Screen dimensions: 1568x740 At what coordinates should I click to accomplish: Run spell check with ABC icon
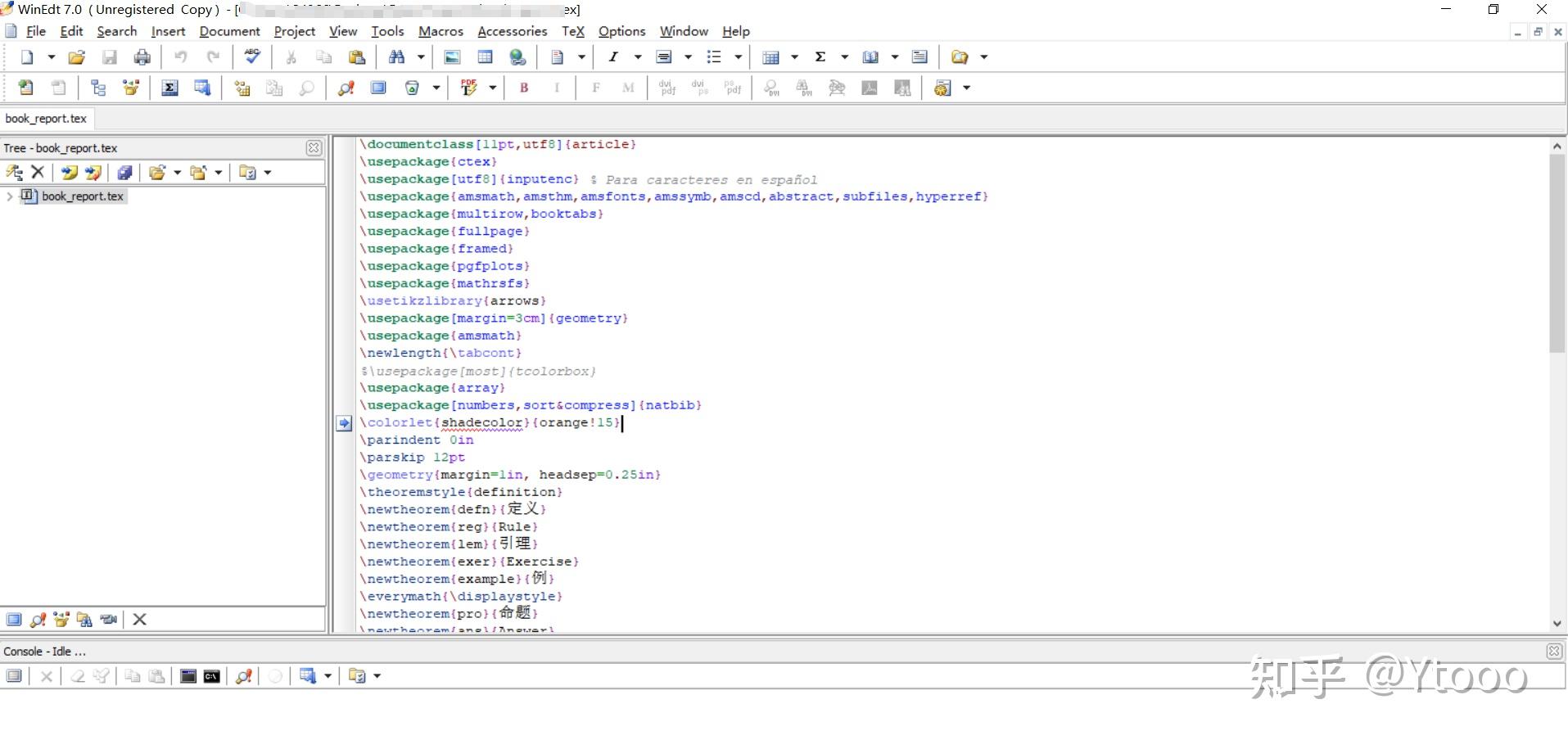252,56
